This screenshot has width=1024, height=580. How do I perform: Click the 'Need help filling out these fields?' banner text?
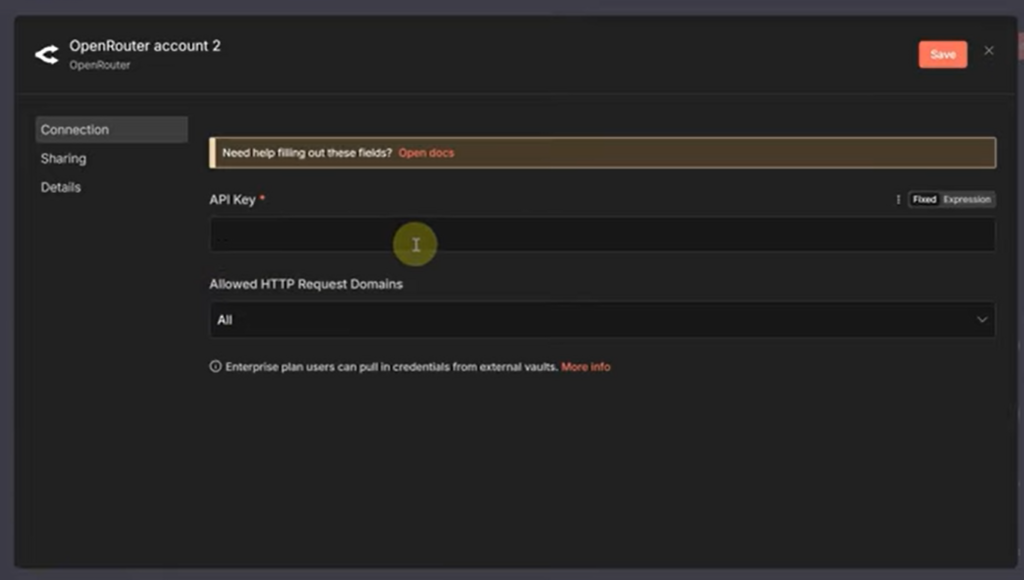pyautogui.click(x=307, y=153)
